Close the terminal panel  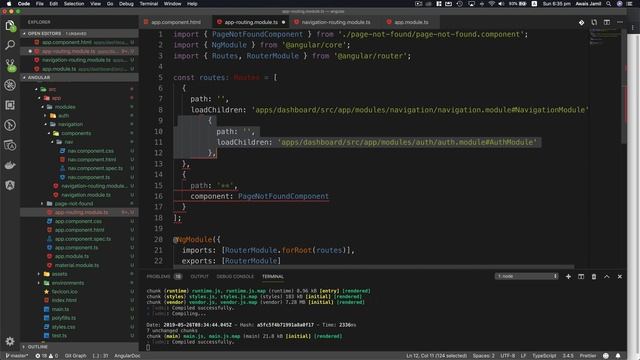coord(620,276)
